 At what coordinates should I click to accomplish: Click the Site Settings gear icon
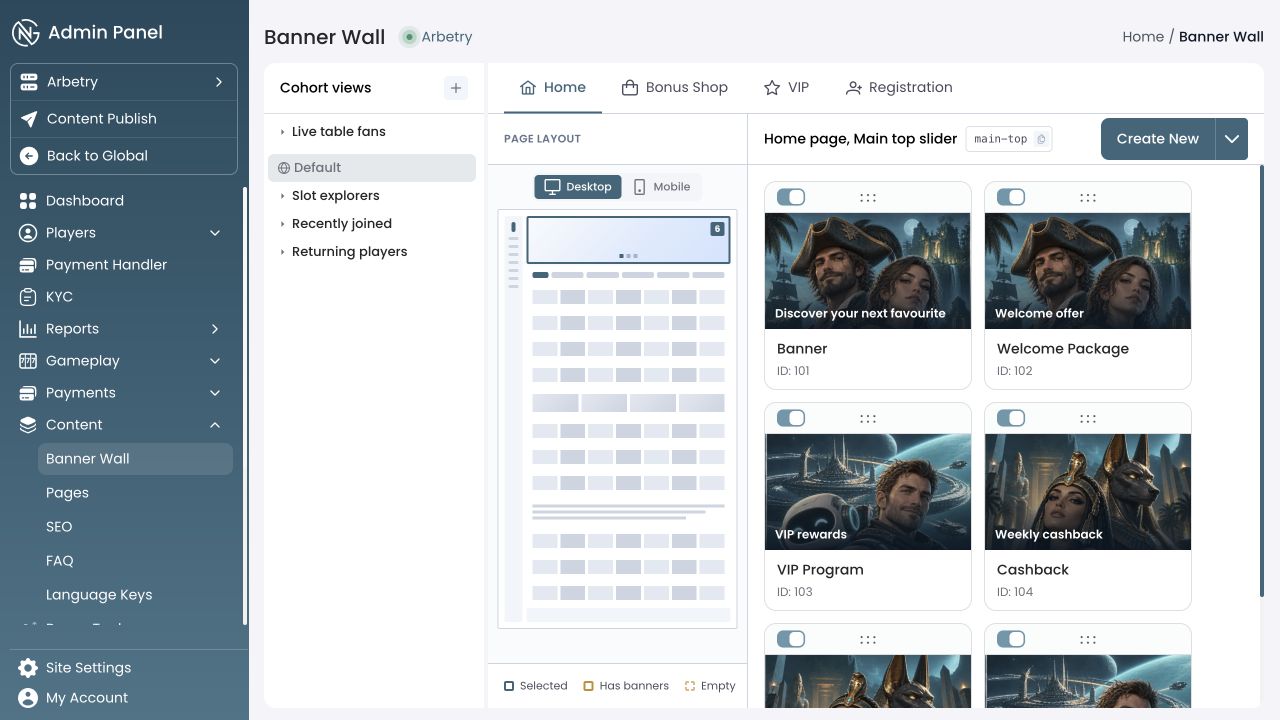coord(28,668)
